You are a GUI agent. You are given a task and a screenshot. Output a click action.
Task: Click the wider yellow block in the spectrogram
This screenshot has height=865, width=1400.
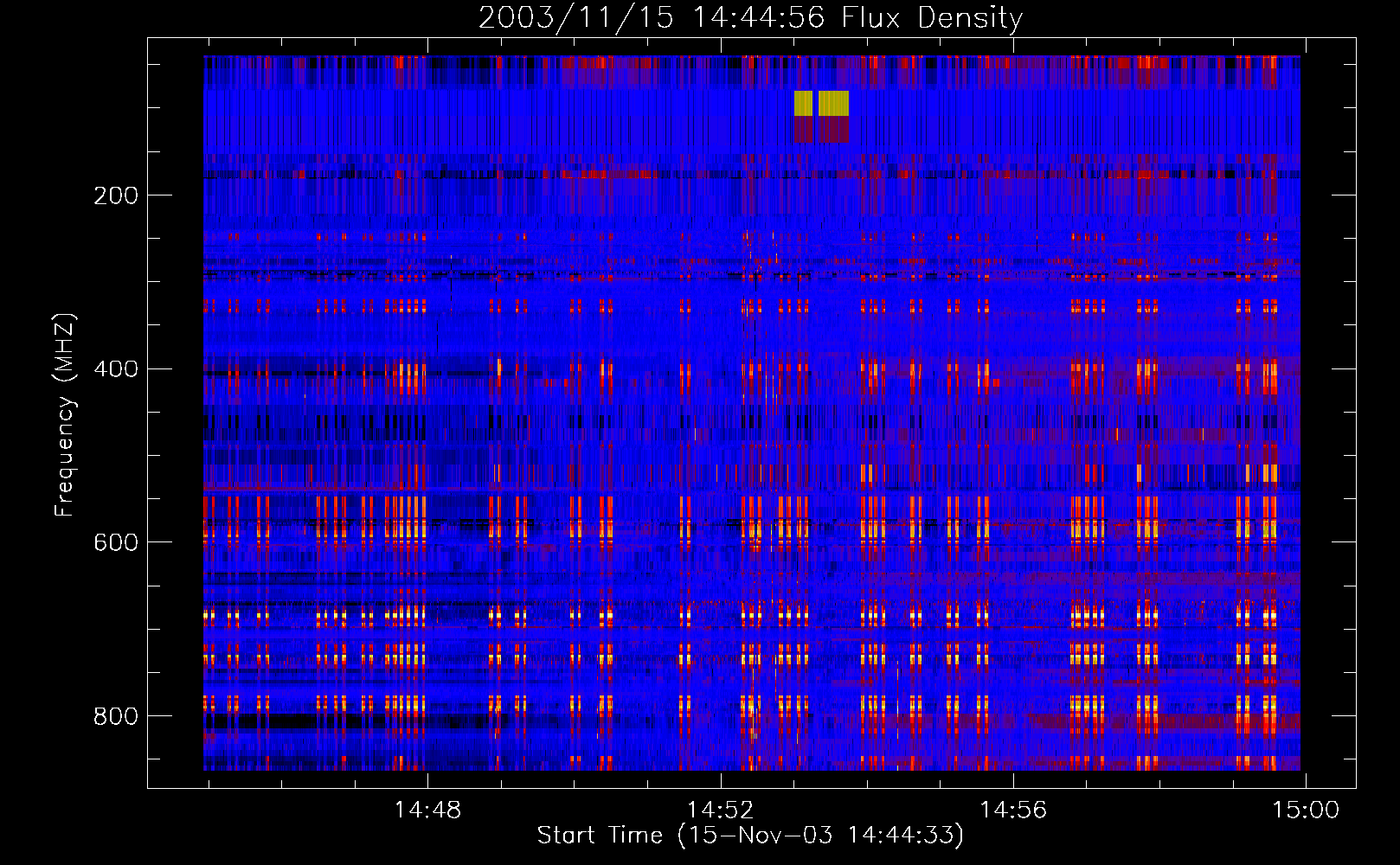pos(833,103)
